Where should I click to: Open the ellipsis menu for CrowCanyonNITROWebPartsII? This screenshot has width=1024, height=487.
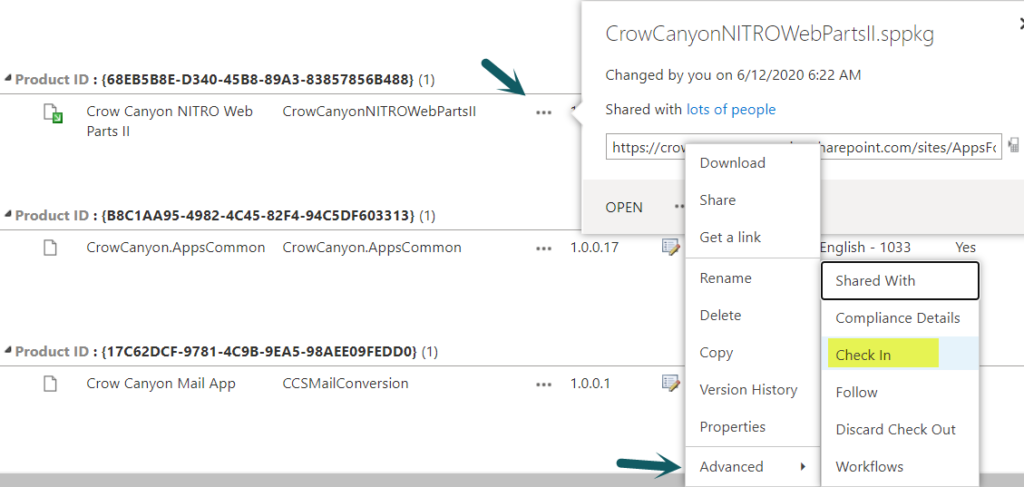click(x=543, y=112)
